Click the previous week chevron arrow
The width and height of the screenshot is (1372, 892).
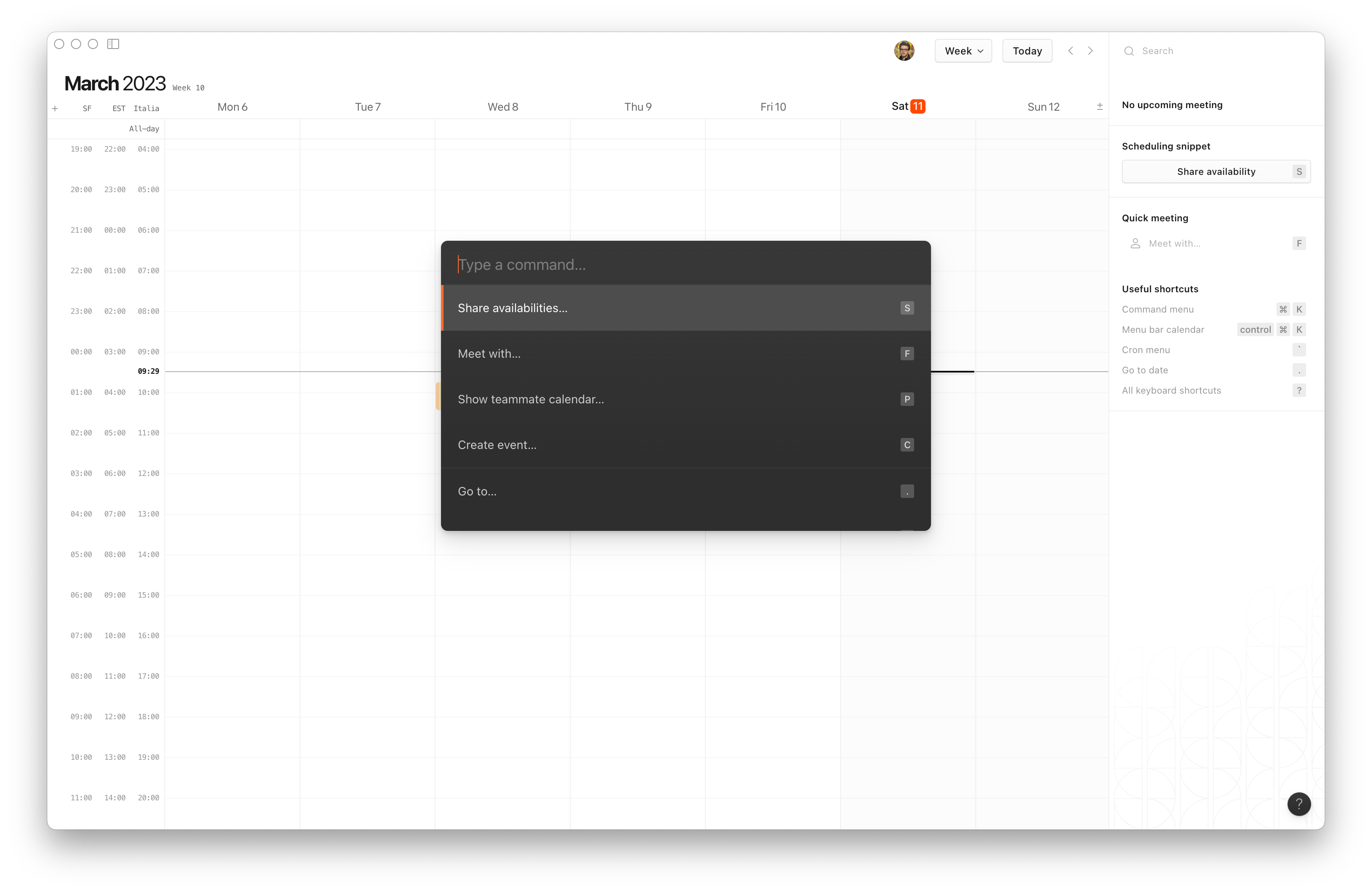pyautogui.click(x=1070, y=51)
